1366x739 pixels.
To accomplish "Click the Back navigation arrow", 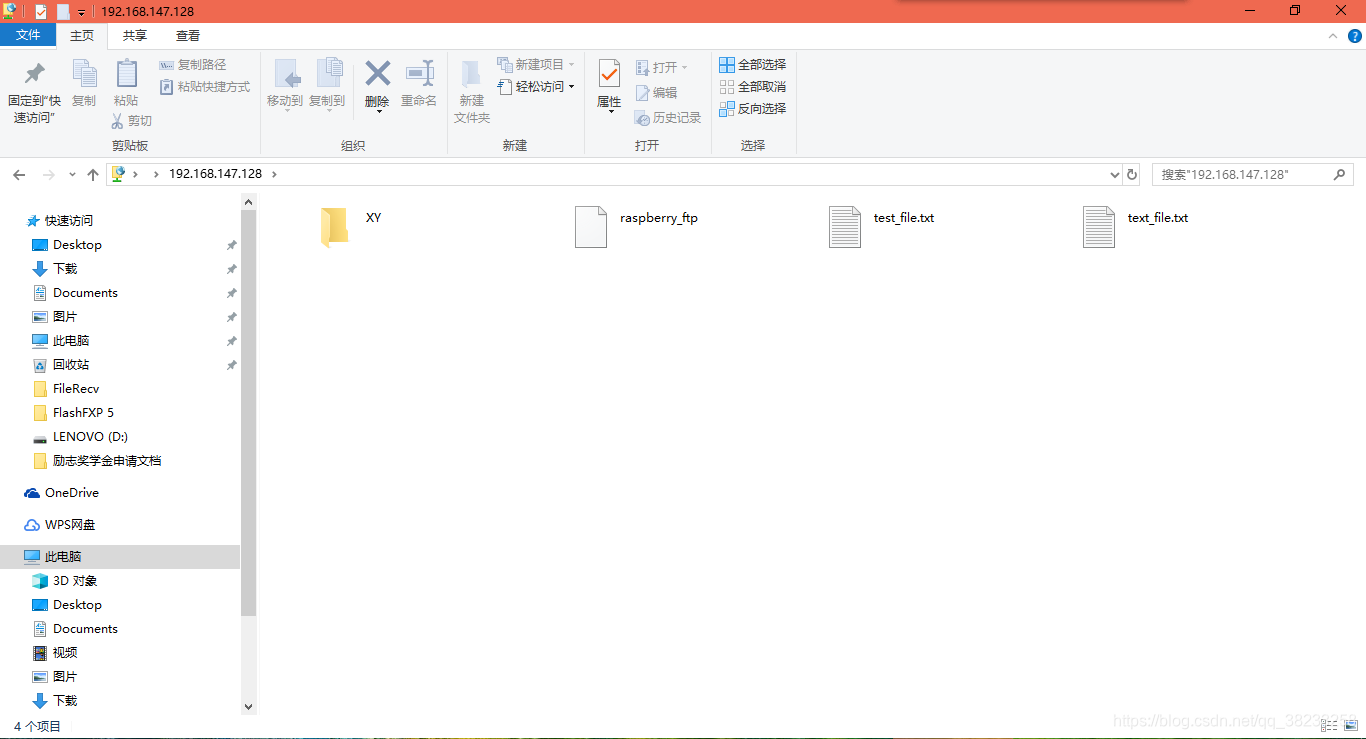I will (19, 174).
